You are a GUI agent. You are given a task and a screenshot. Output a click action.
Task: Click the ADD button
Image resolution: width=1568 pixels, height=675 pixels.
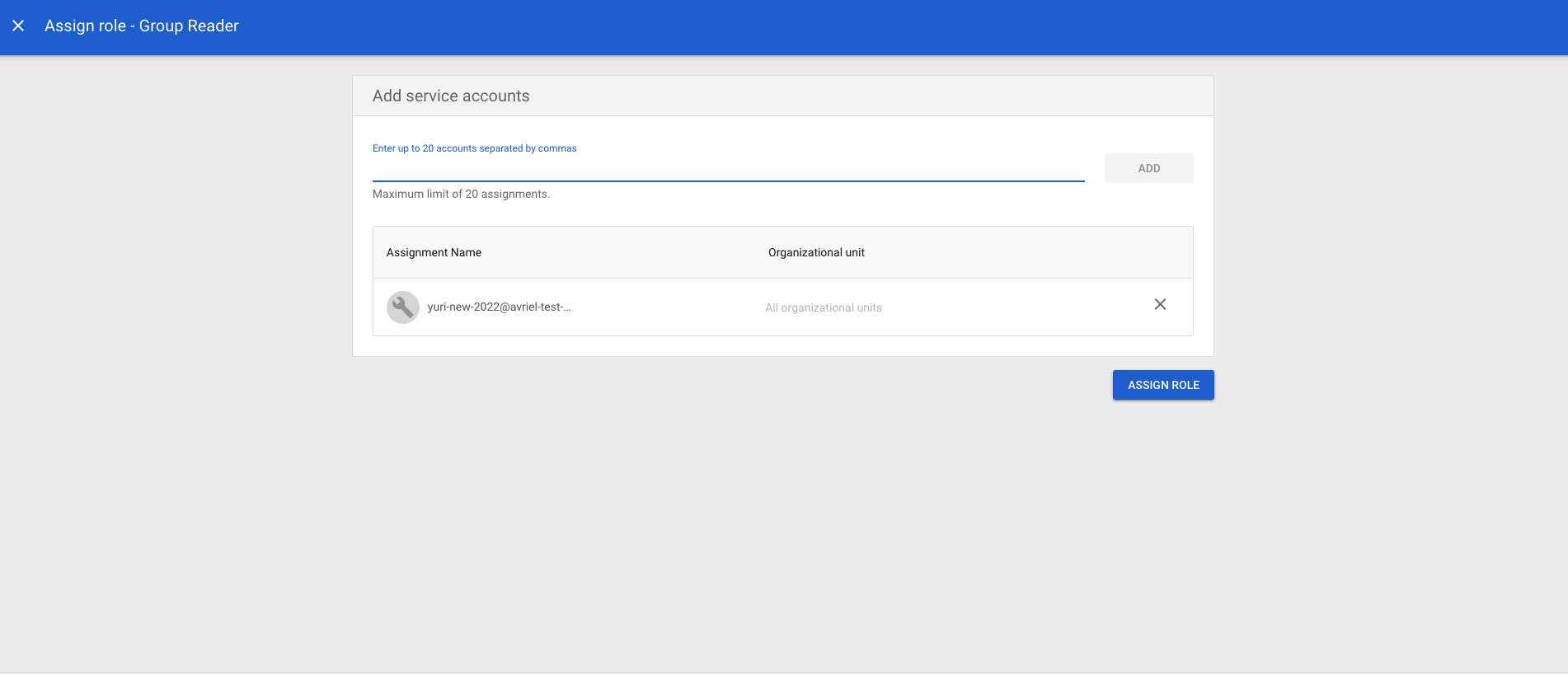click(1148, 168)
